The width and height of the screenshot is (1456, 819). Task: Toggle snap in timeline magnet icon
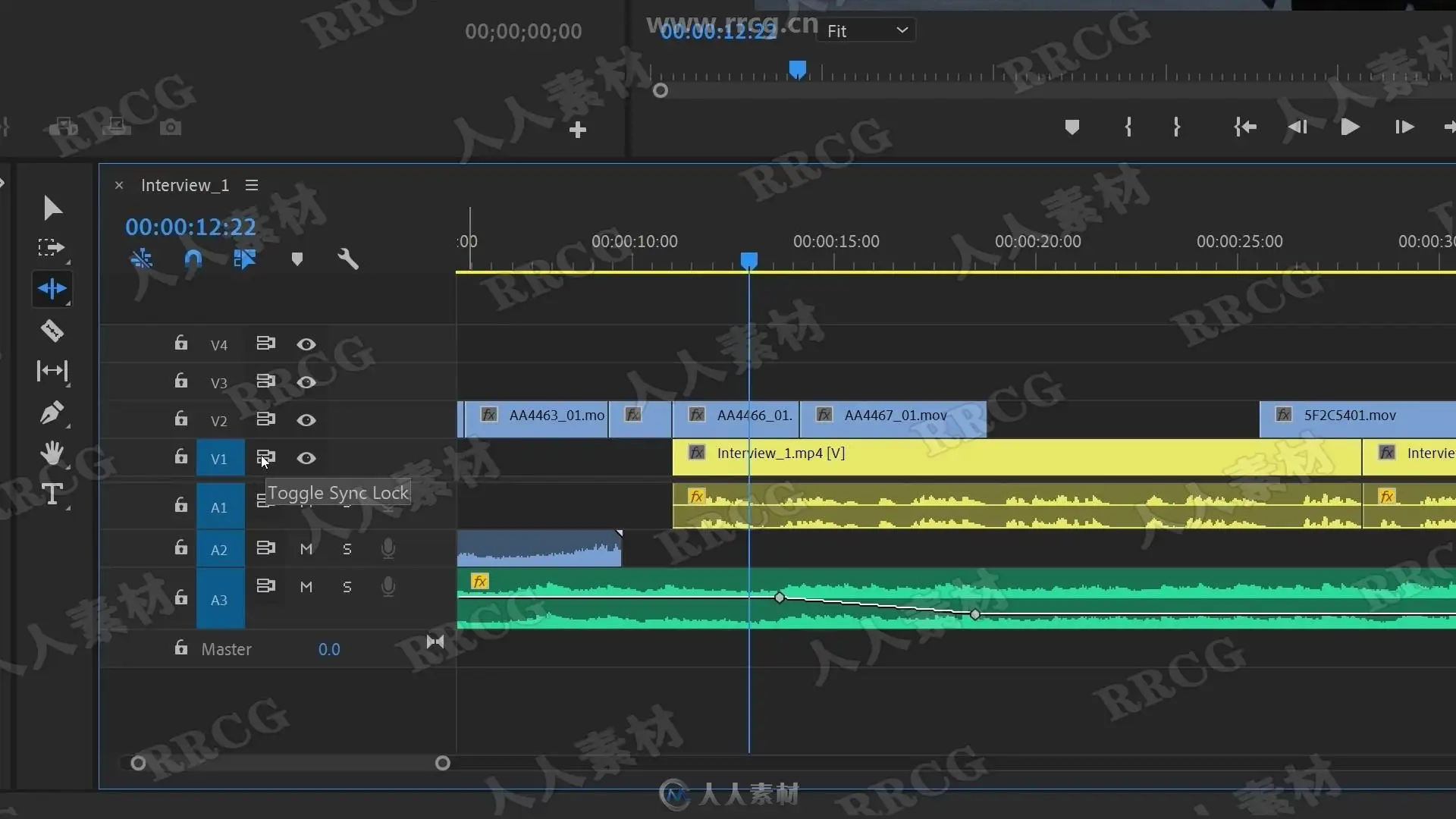(193, 259)
